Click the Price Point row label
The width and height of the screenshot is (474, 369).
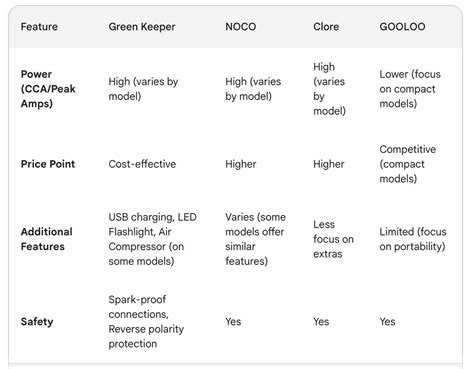coord(48,164)
